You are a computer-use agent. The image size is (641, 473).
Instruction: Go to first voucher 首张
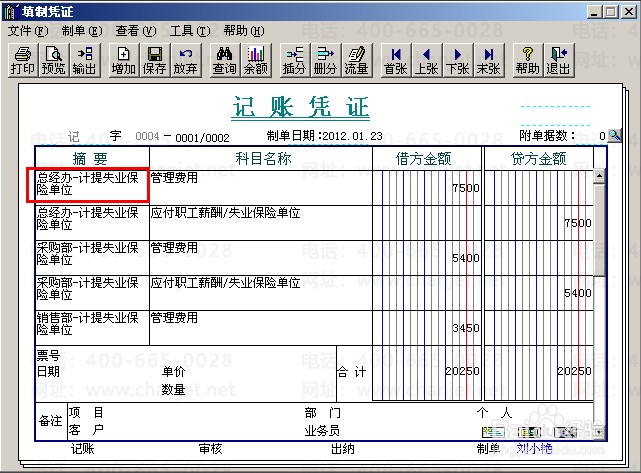[395, 61]
